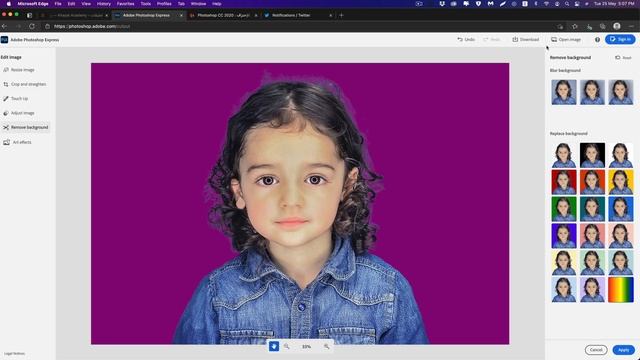Zoom in on the canvas
640x360 pixels.
pyautogui.click(x=327, y=346)
